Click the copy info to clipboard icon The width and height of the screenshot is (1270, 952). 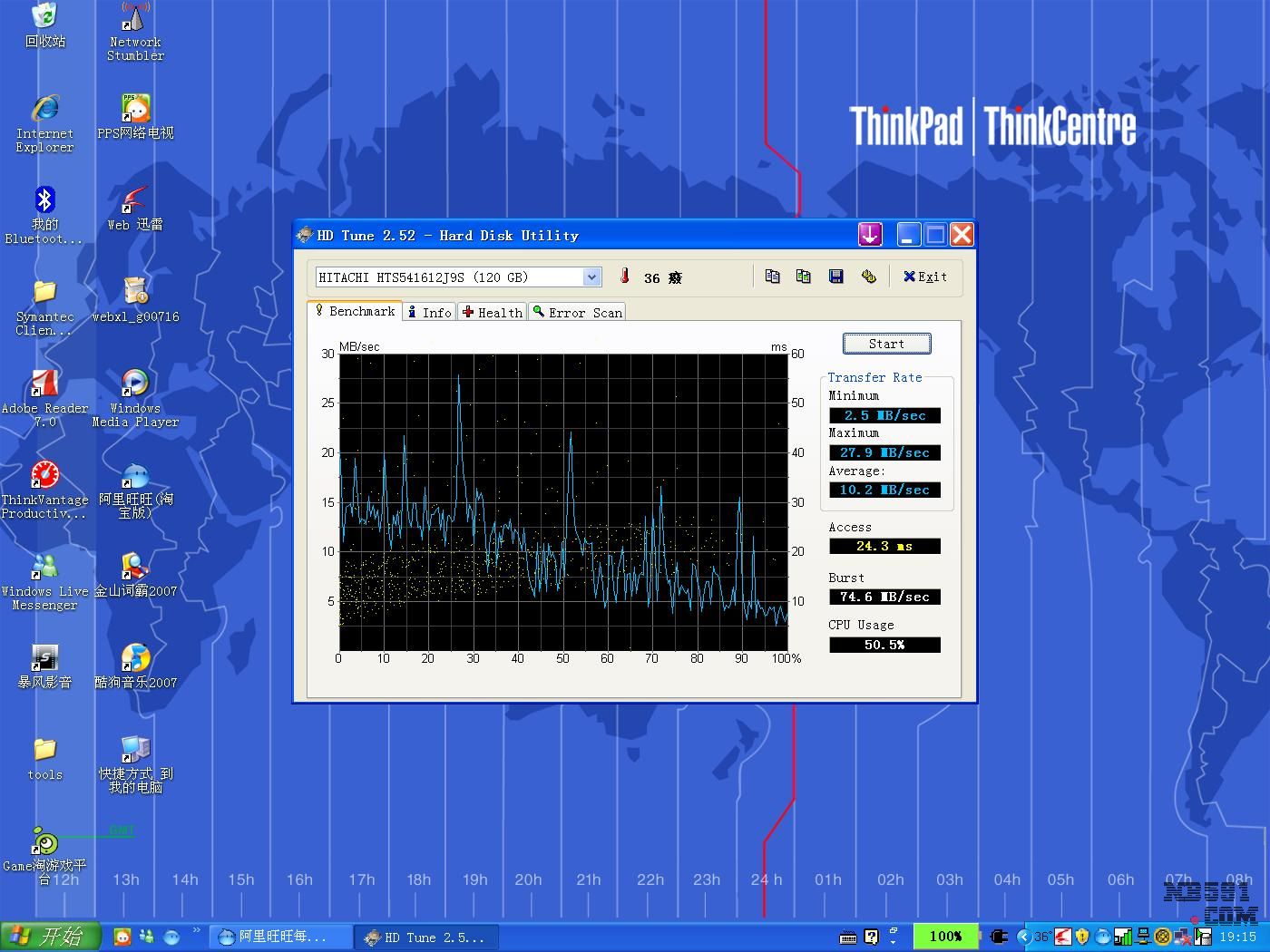[772, 277]
